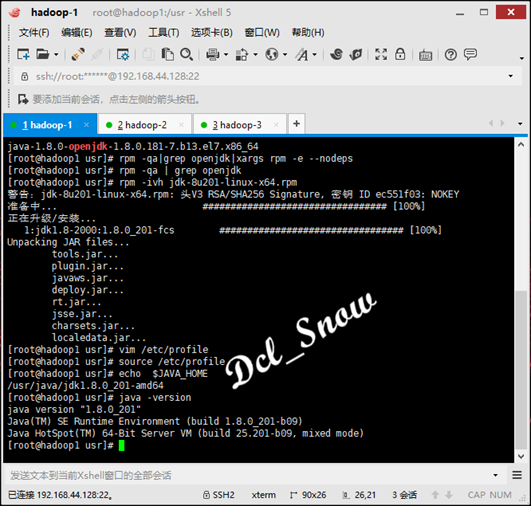The height and width of the screenshot is (506, 531).
Task: Open the 工具(T) menu
Action: (164, 33)
